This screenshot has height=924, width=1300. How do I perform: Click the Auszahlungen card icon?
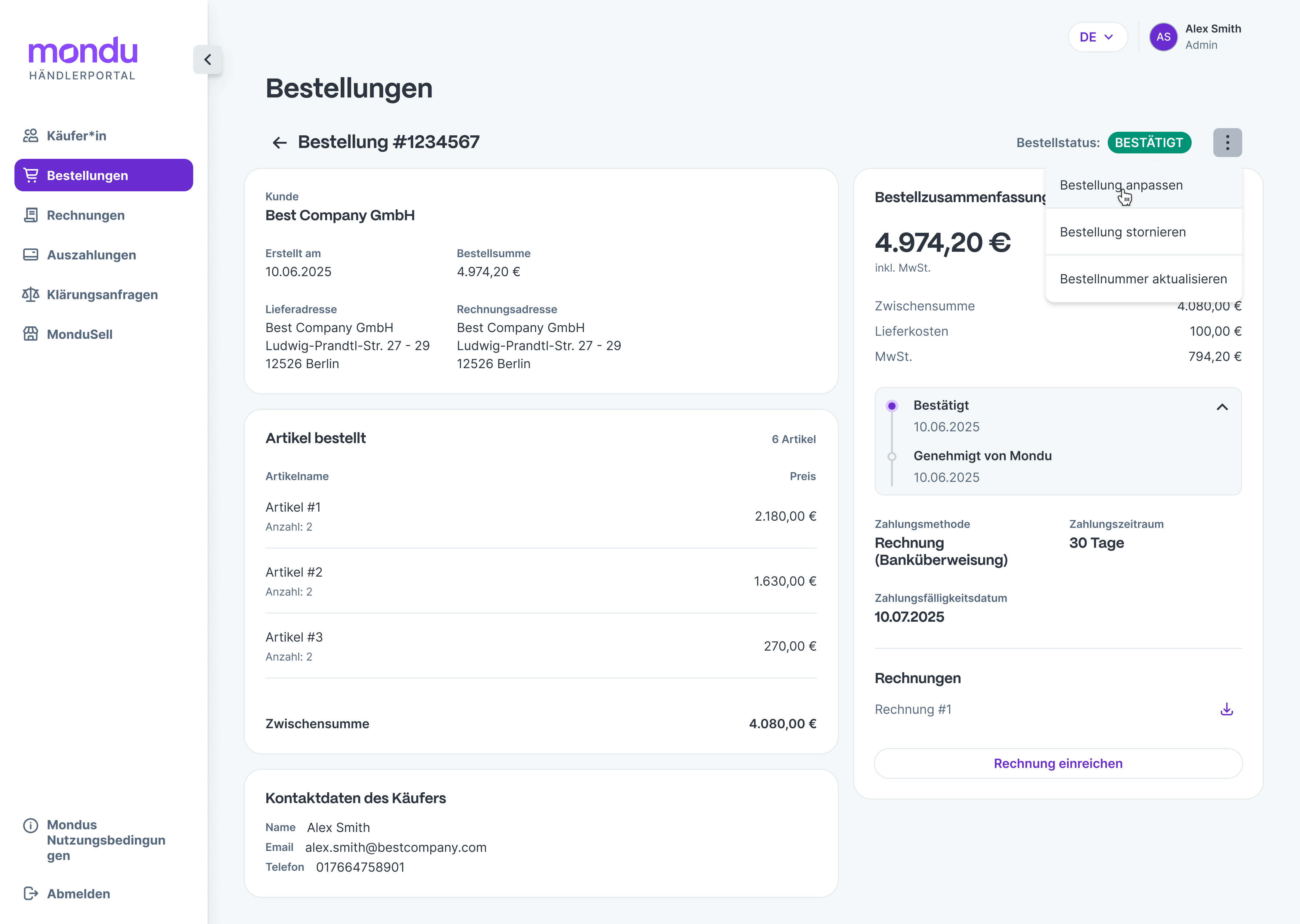(x=31, y=255)
